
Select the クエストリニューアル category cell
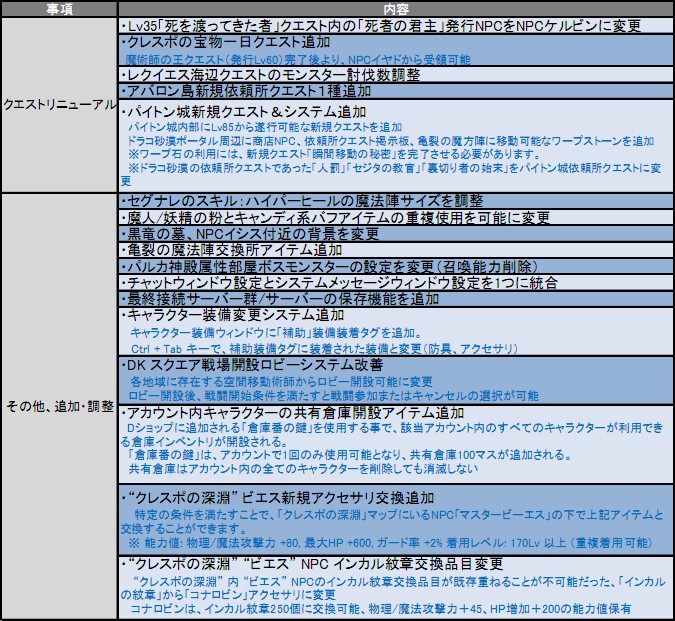coord(59,105)
